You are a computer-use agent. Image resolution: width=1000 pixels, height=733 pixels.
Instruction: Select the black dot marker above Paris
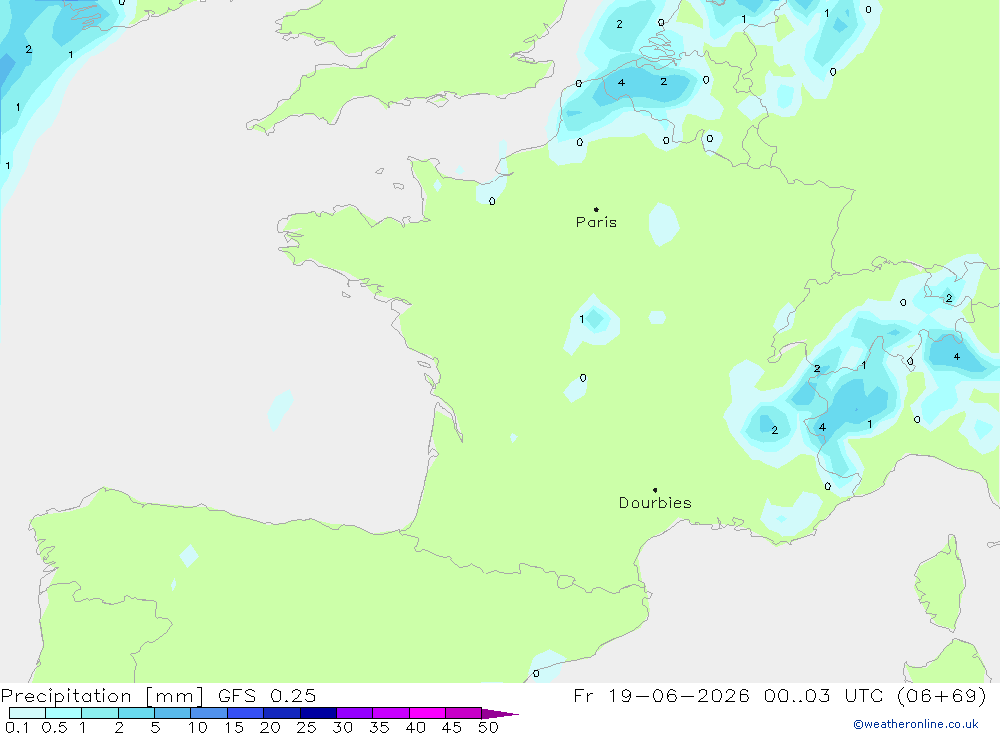point(596,209)
